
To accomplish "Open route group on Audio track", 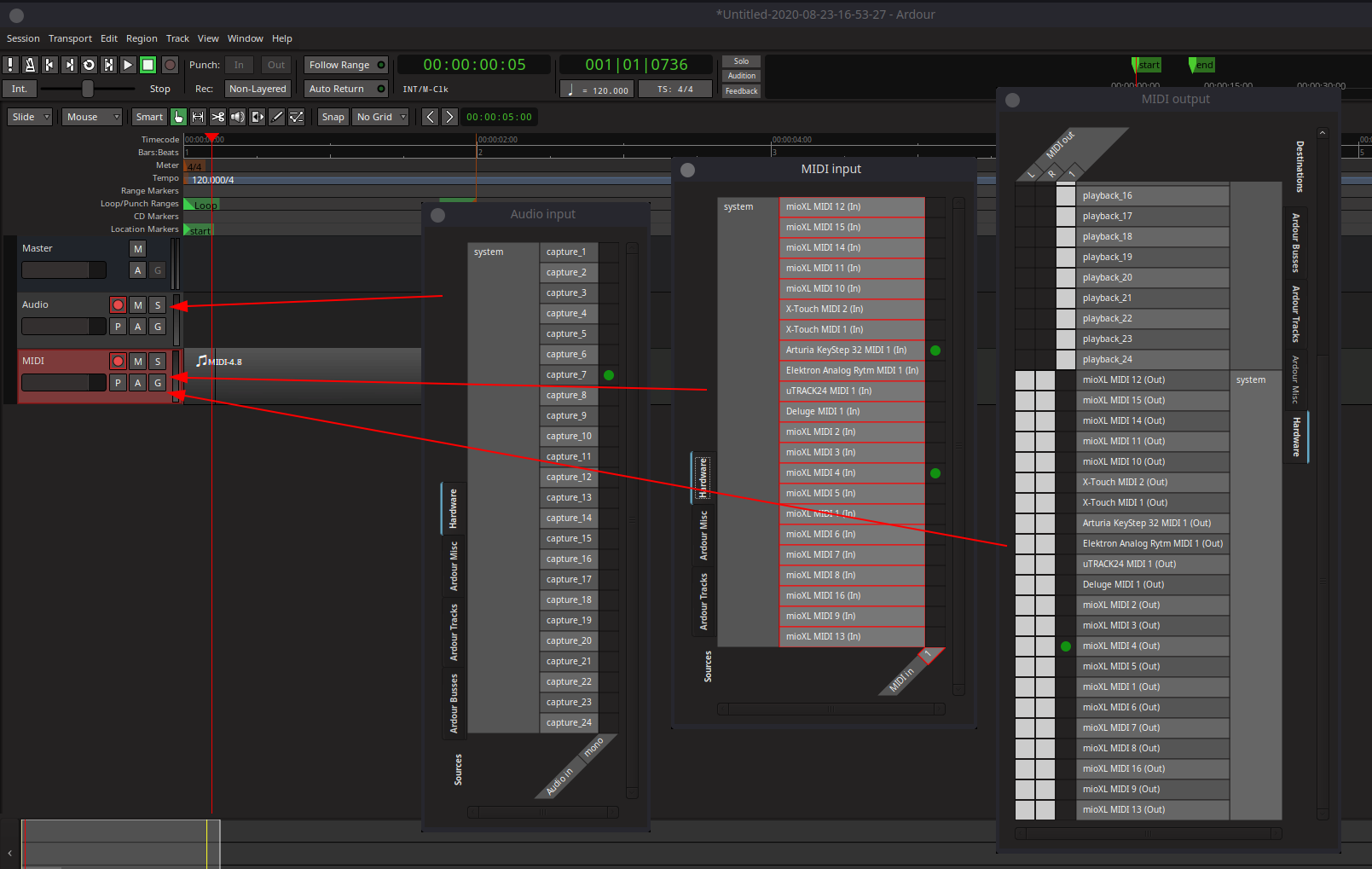I will click(157, 327).
